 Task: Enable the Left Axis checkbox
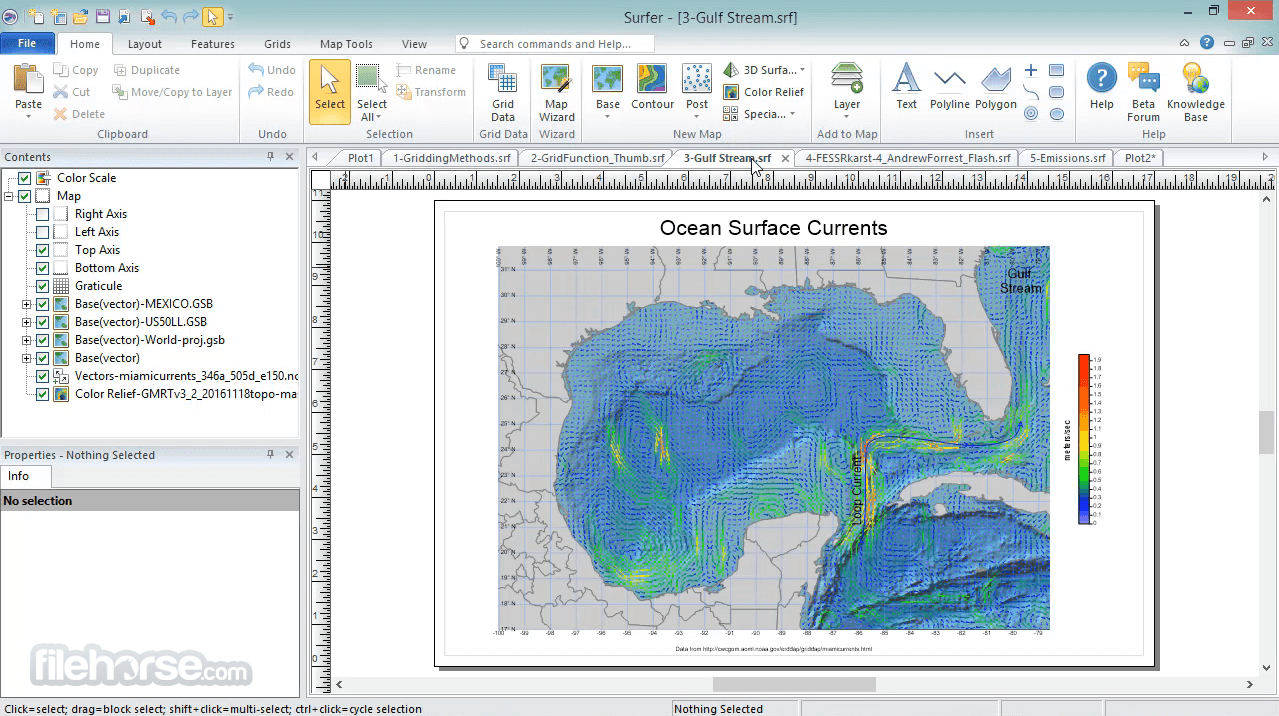click(x=42, y=232)
